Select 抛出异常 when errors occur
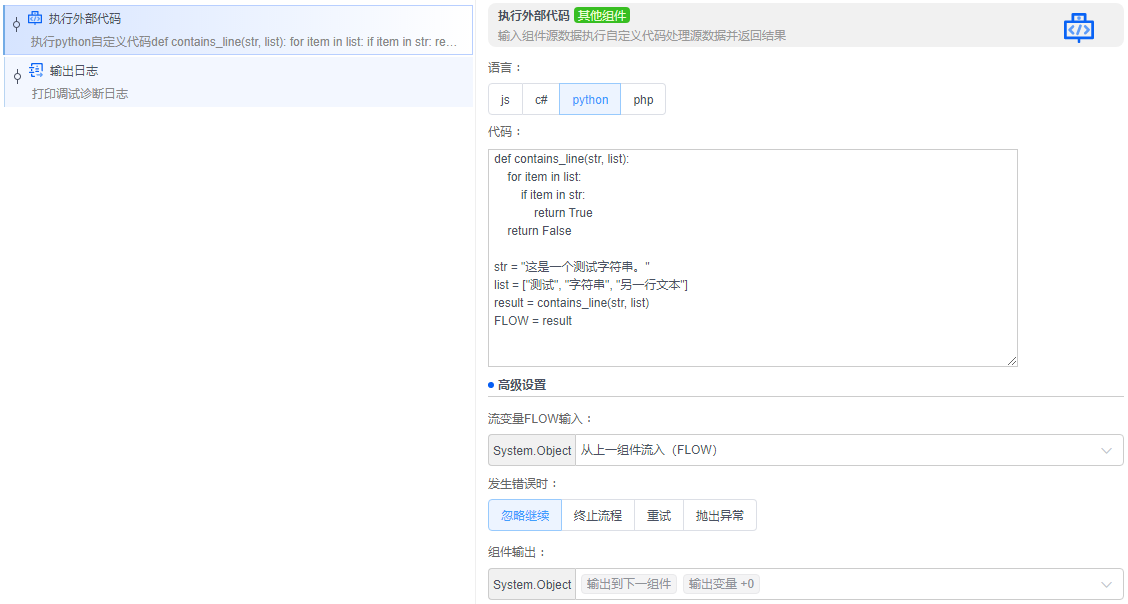 click(720, 515)
